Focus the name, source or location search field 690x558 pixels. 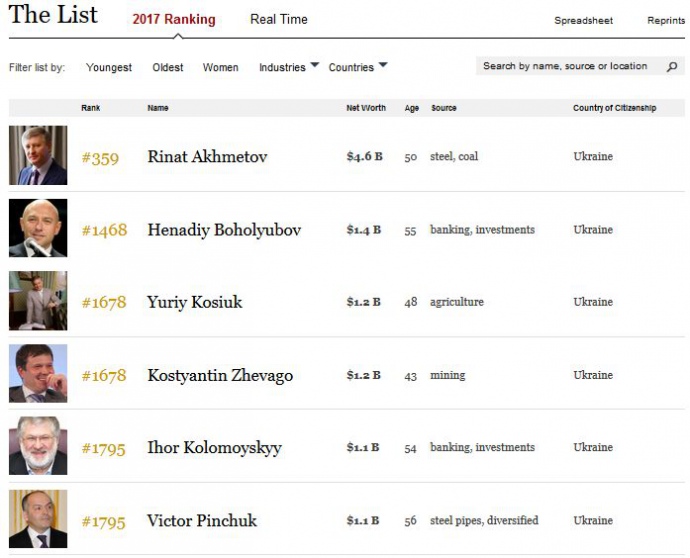click(566, 67)
